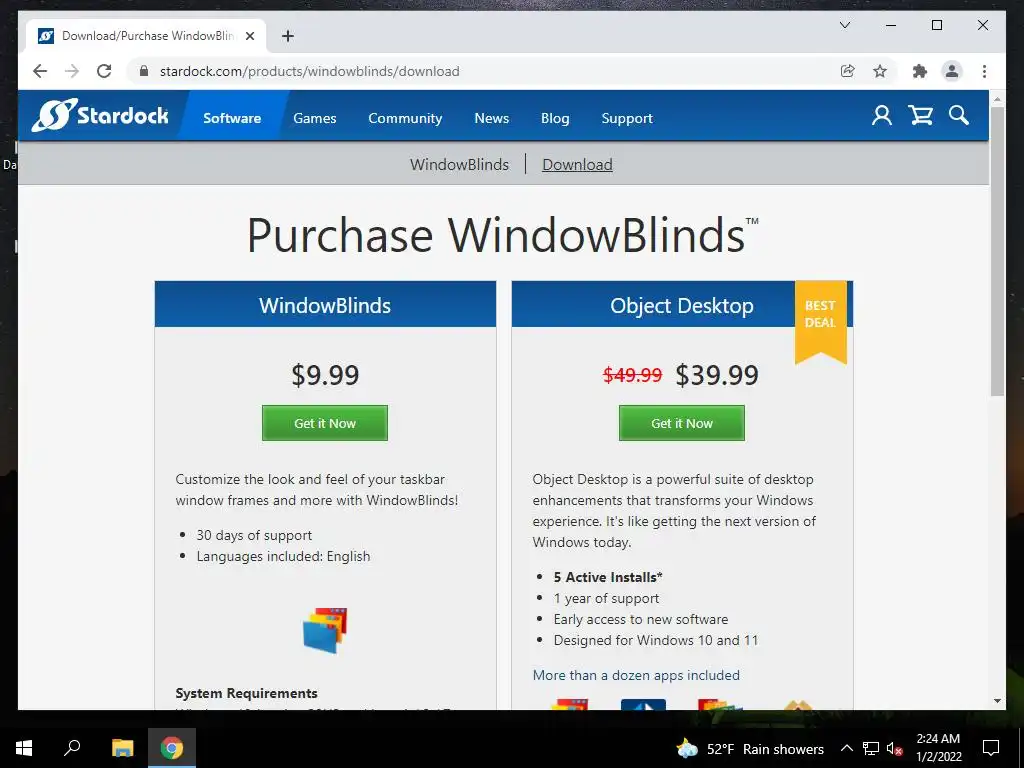The image size is (1024, 768).
Task: Click the browser forward arrow
Action: [x=72, y=71]
